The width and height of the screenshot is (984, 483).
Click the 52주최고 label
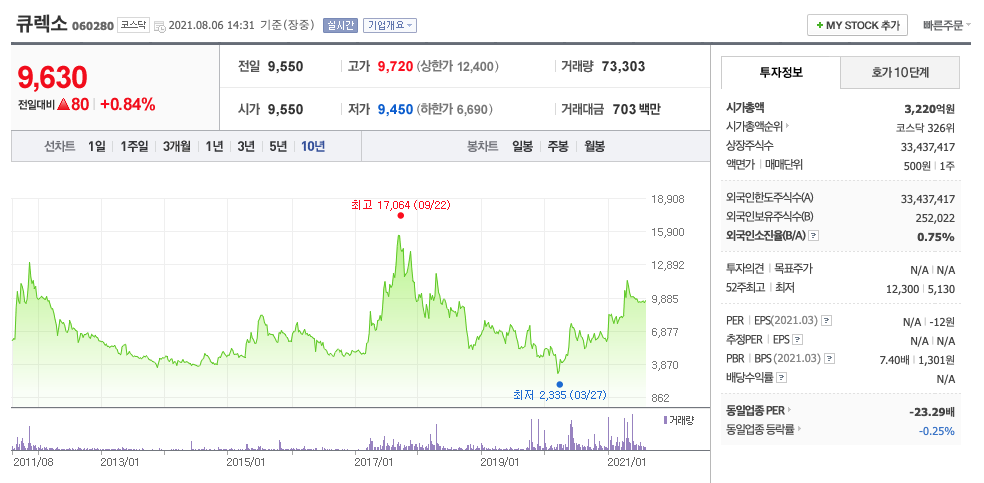745,288
